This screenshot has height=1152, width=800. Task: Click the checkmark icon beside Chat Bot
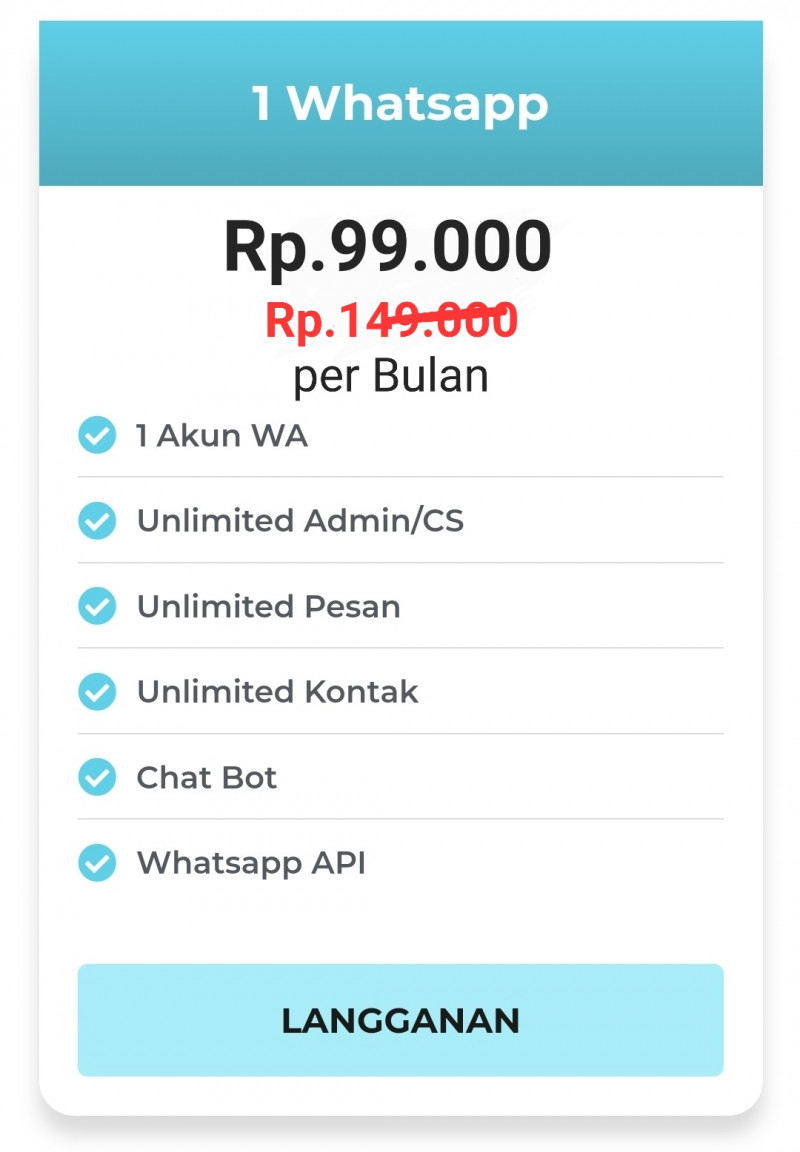coord(97,777)
